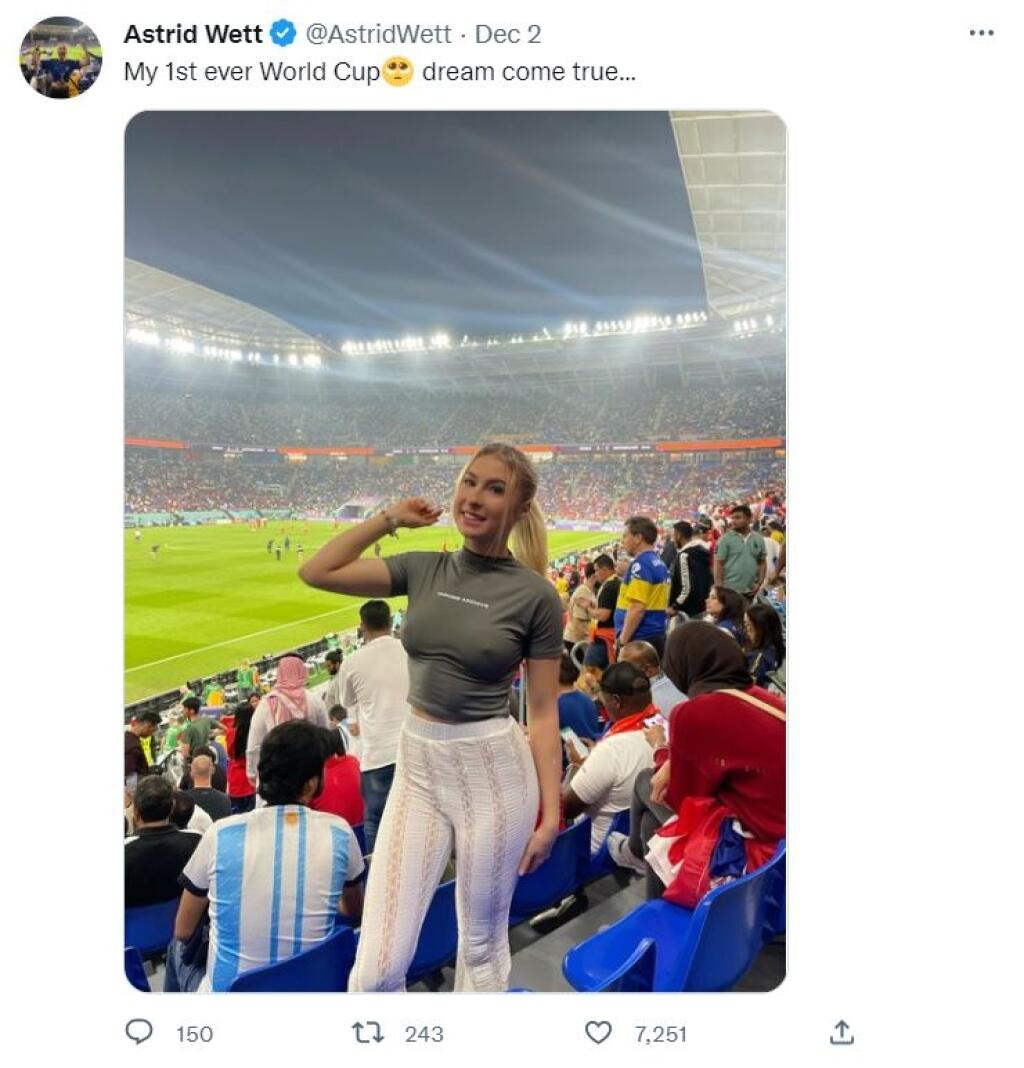This screenshot has height=1068, width=1024.
Task: Open the circular profile avatar
Action: click(x=61, y=57)
